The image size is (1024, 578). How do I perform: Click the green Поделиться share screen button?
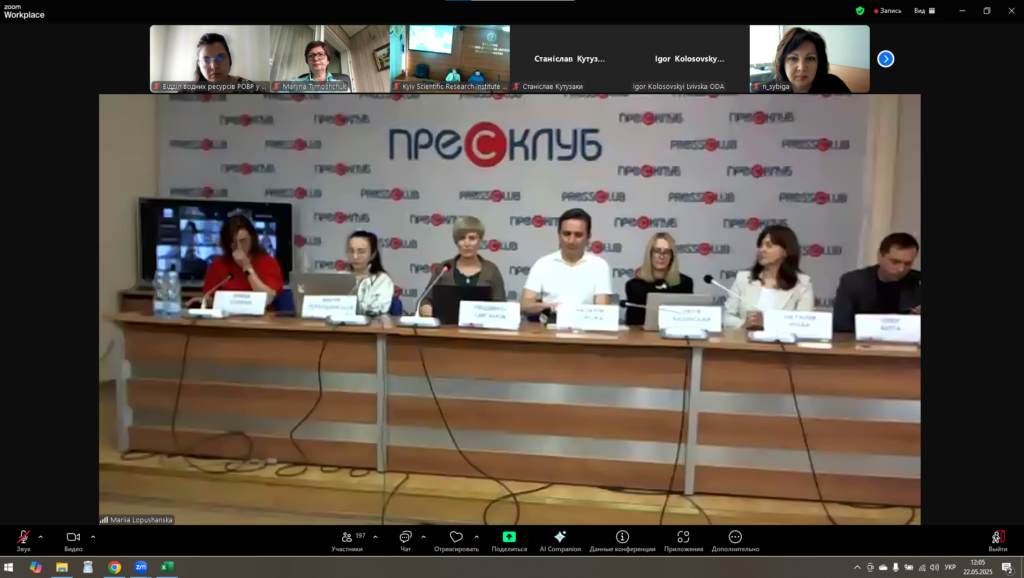click(x=509, y=540)
